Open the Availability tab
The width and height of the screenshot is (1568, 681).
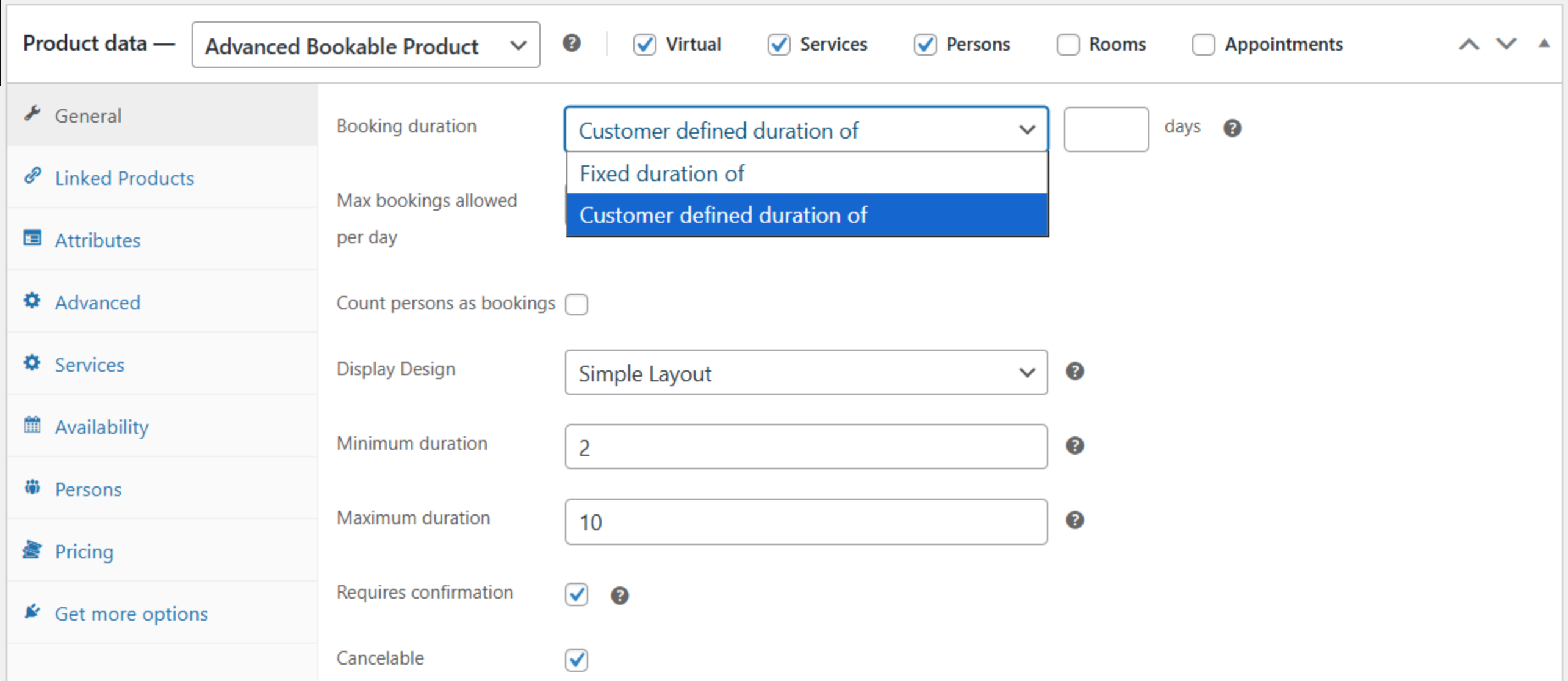[x=101, y=427]
